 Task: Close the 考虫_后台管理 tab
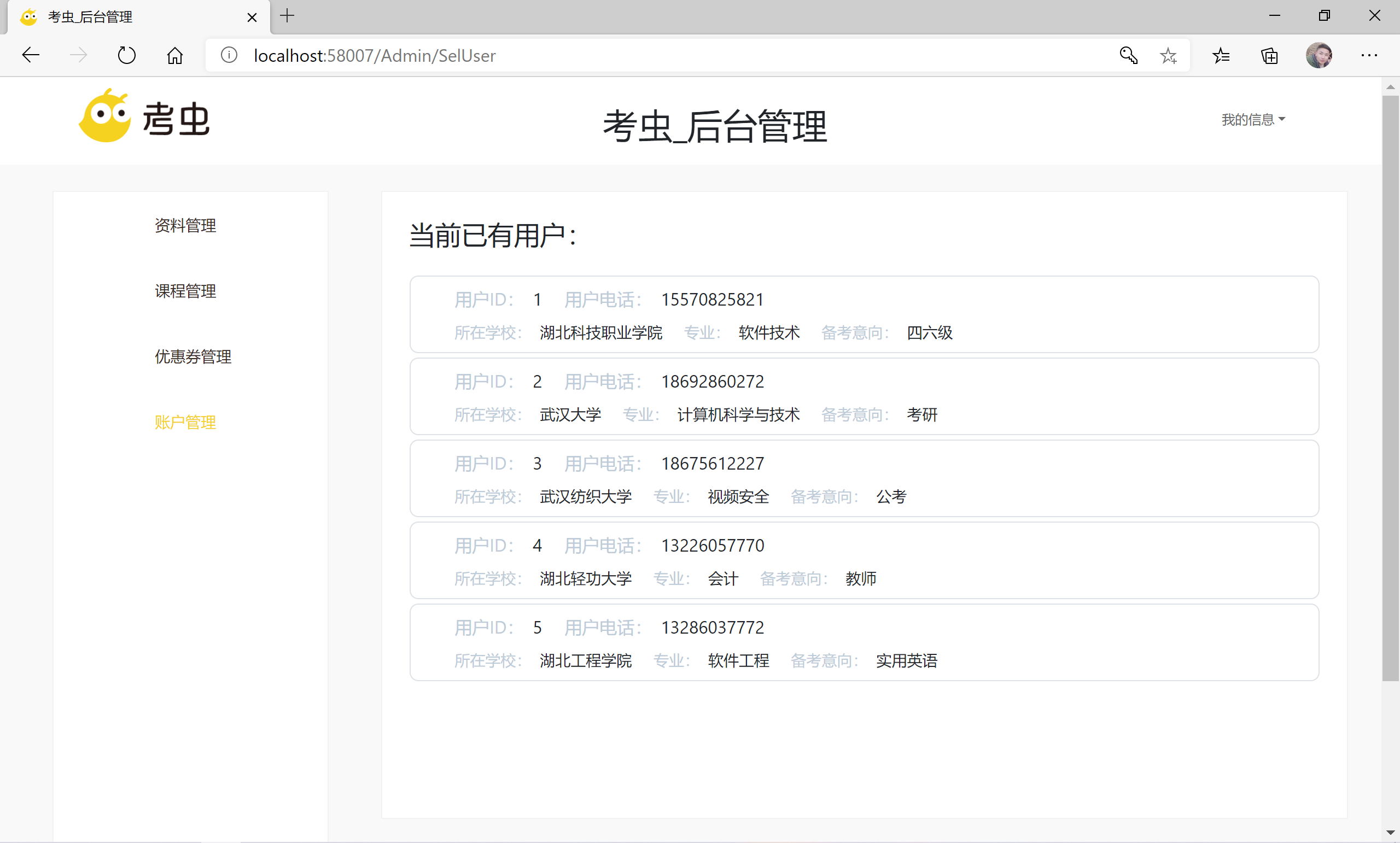pyautogui.click(x=252, y=17)
